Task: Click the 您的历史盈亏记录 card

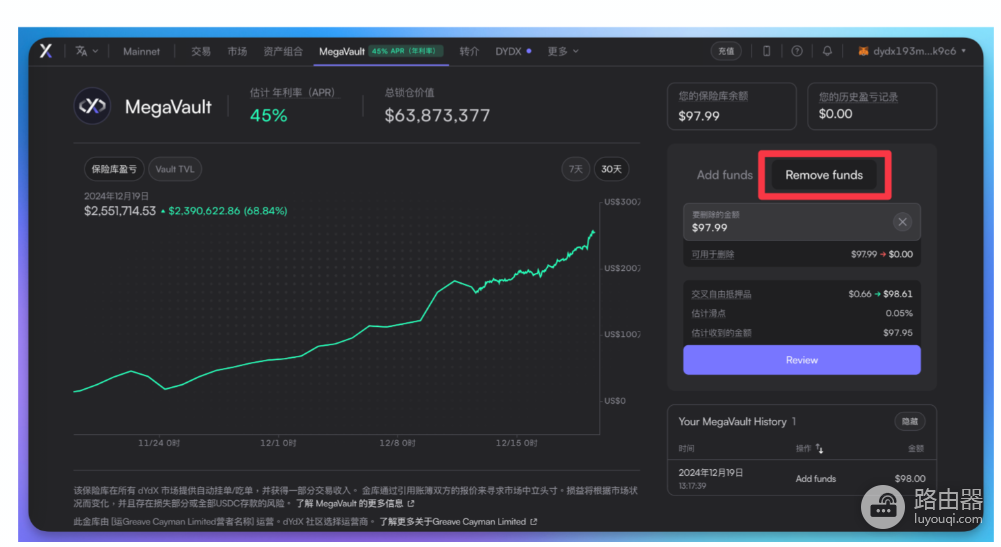Action: [872, 106]
